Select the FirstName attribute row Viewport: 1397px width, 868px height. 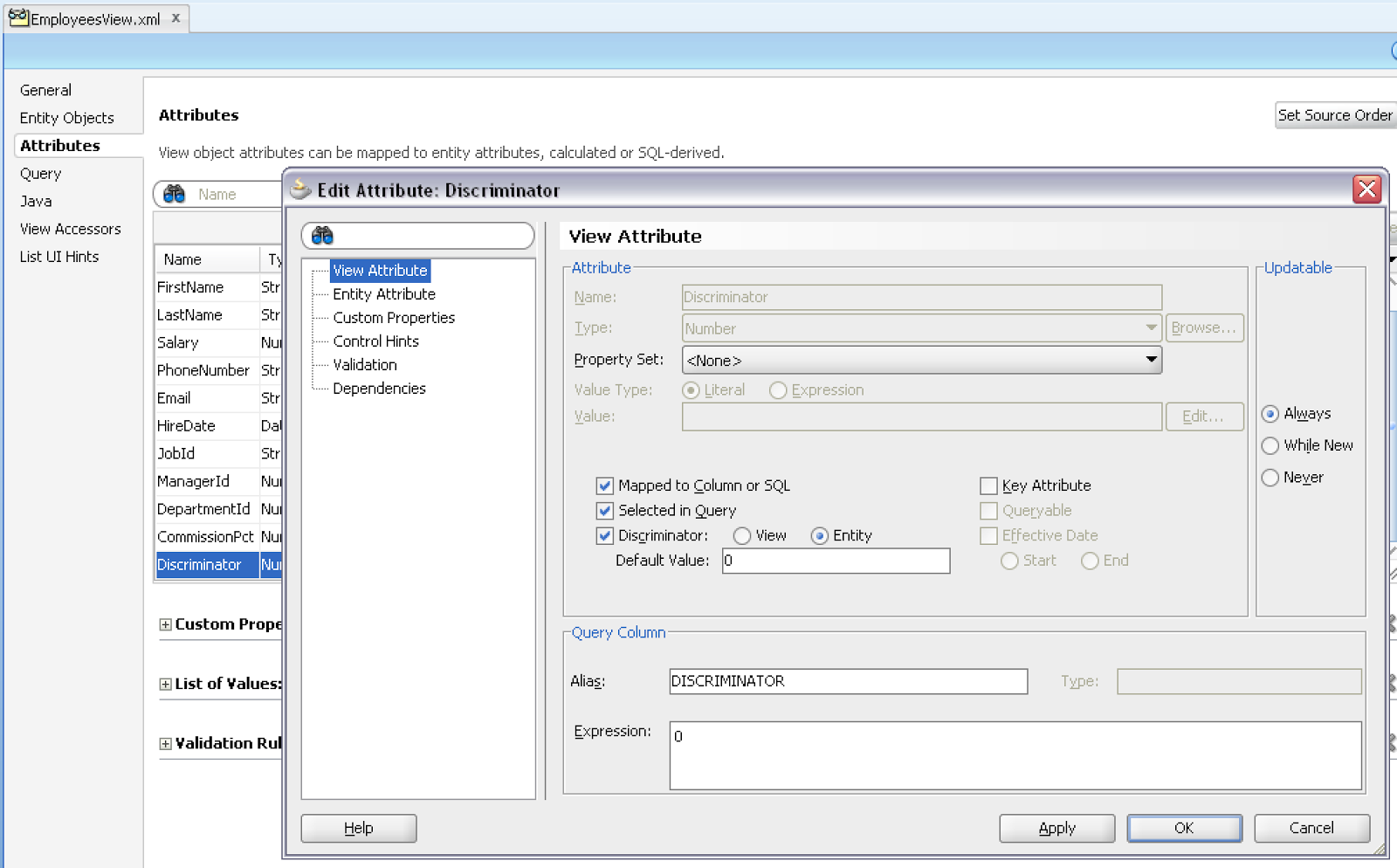(219, 287)
